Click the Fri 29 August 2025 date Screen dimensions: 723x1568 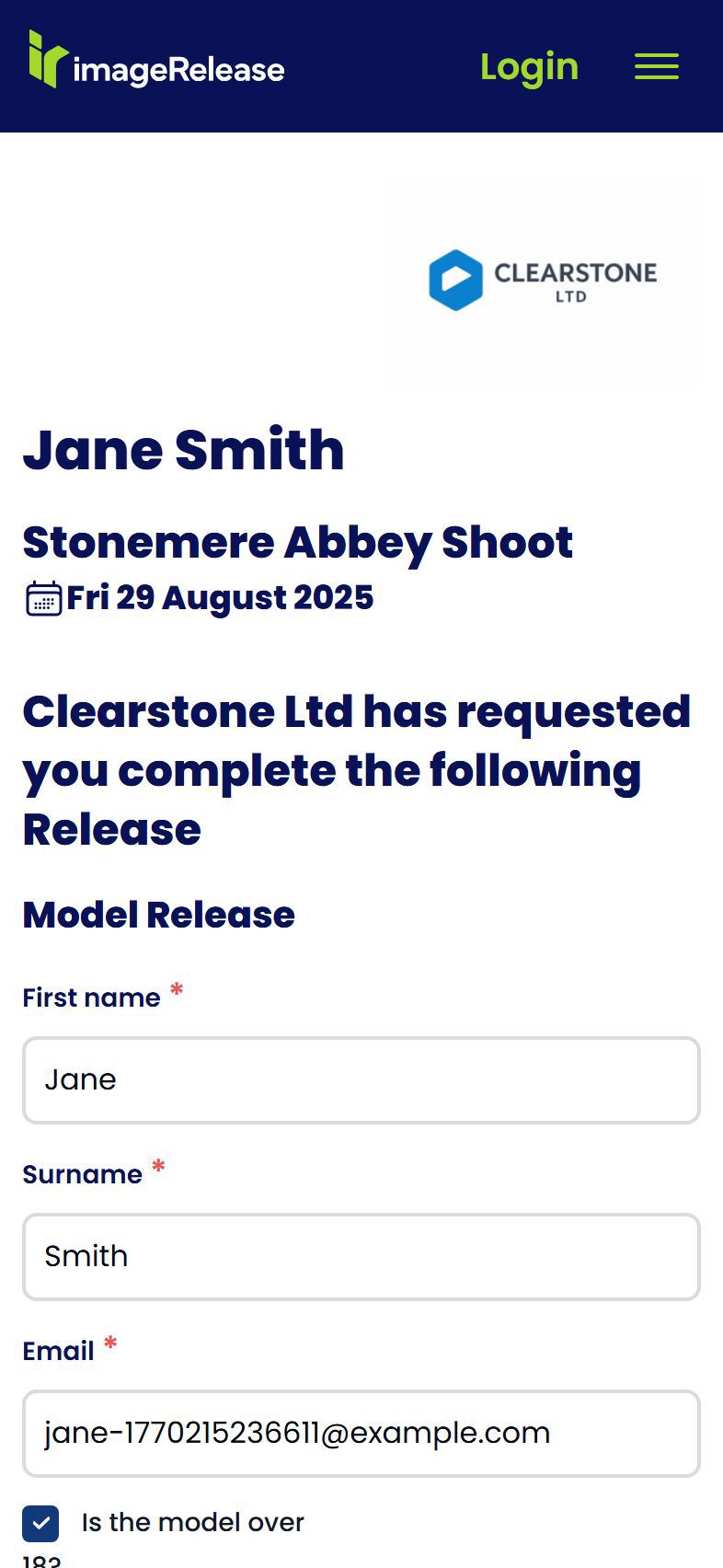click(x=220, y=598)
